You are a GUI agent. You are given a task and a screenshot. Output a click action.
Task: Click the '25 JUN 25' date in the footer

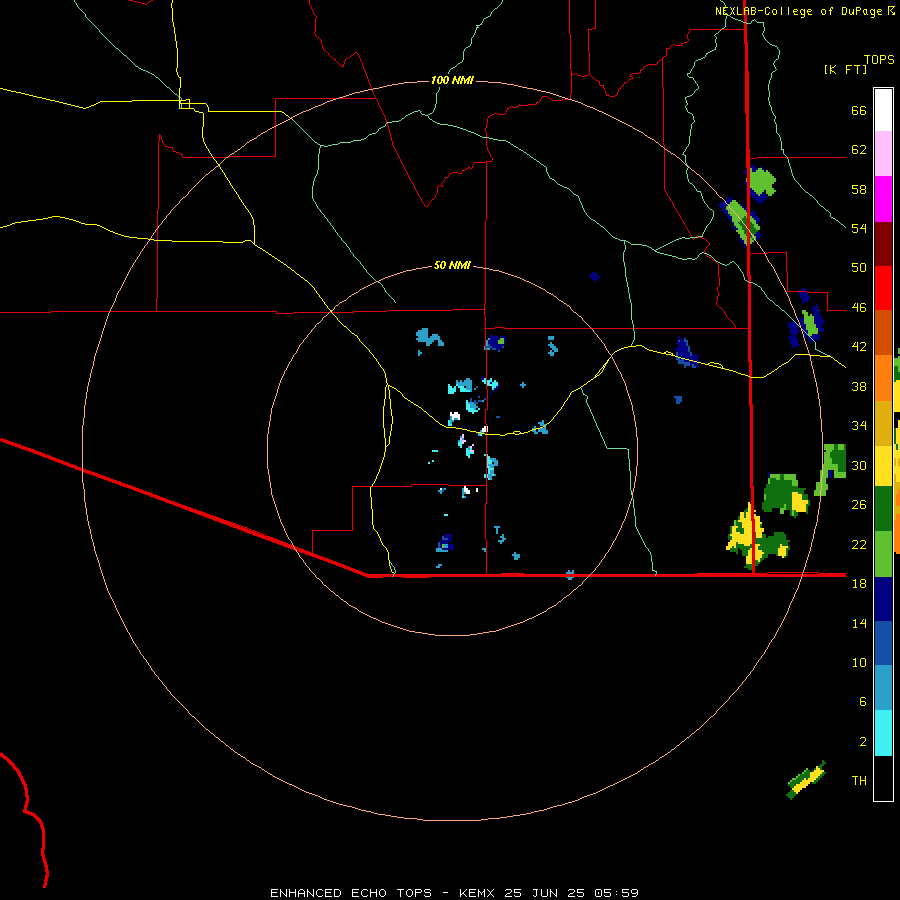(545, 893)
